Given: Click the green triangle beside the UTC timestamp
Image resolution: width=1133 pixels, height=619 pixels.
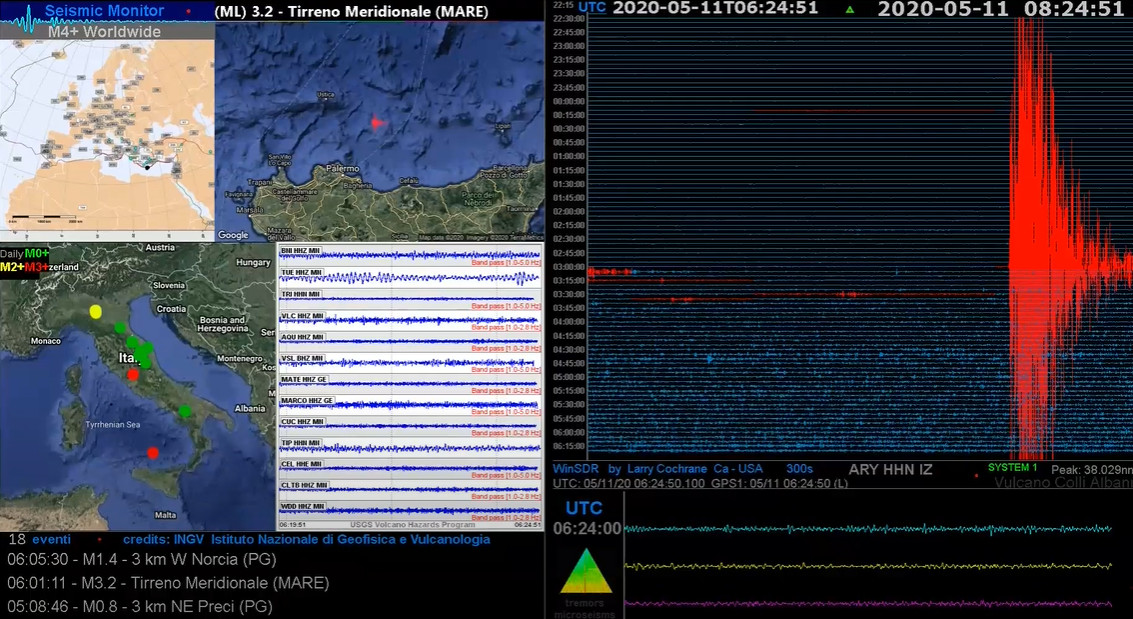Looking at the screenshot, I should point(850,10).
